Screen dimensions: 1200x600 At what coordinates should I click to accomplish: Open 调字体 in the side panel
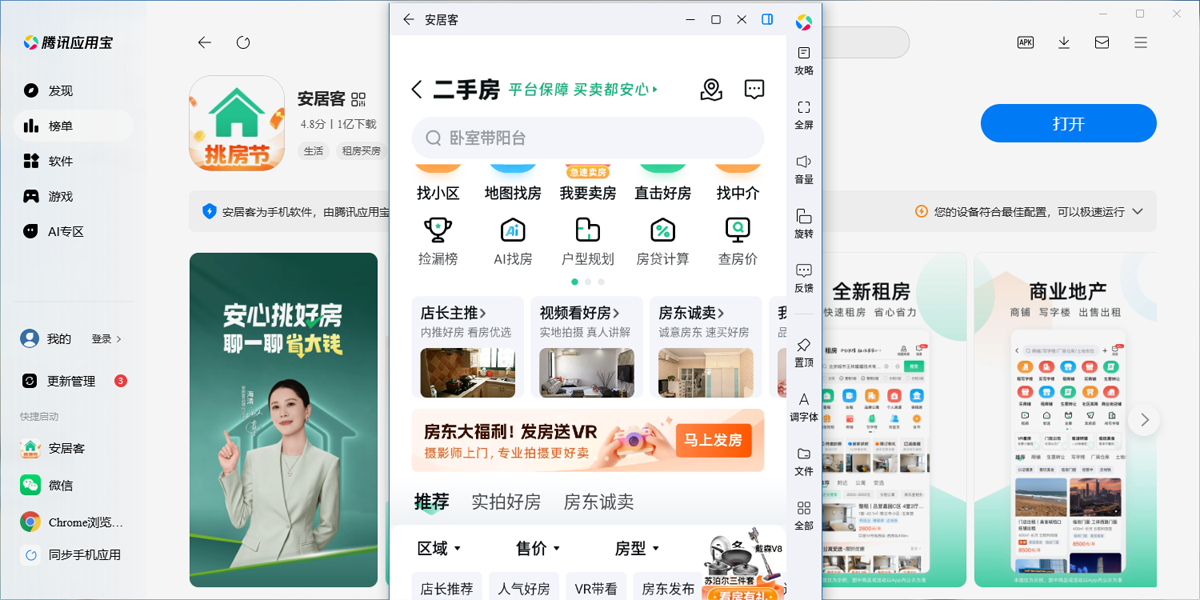pyautogui.click(x=804, y=407)
